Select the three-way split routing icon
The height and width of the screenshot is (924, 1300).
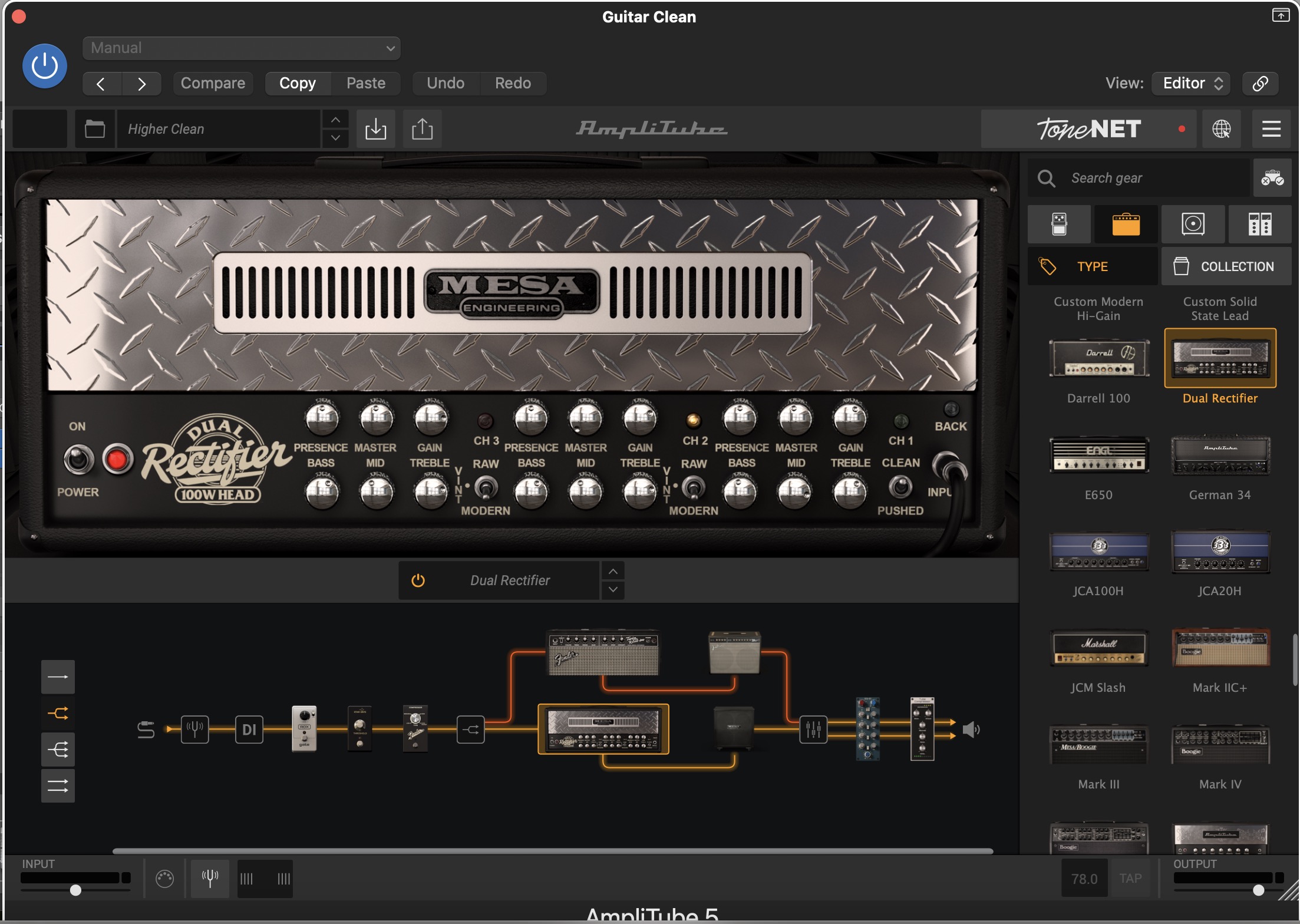point(58,750)
